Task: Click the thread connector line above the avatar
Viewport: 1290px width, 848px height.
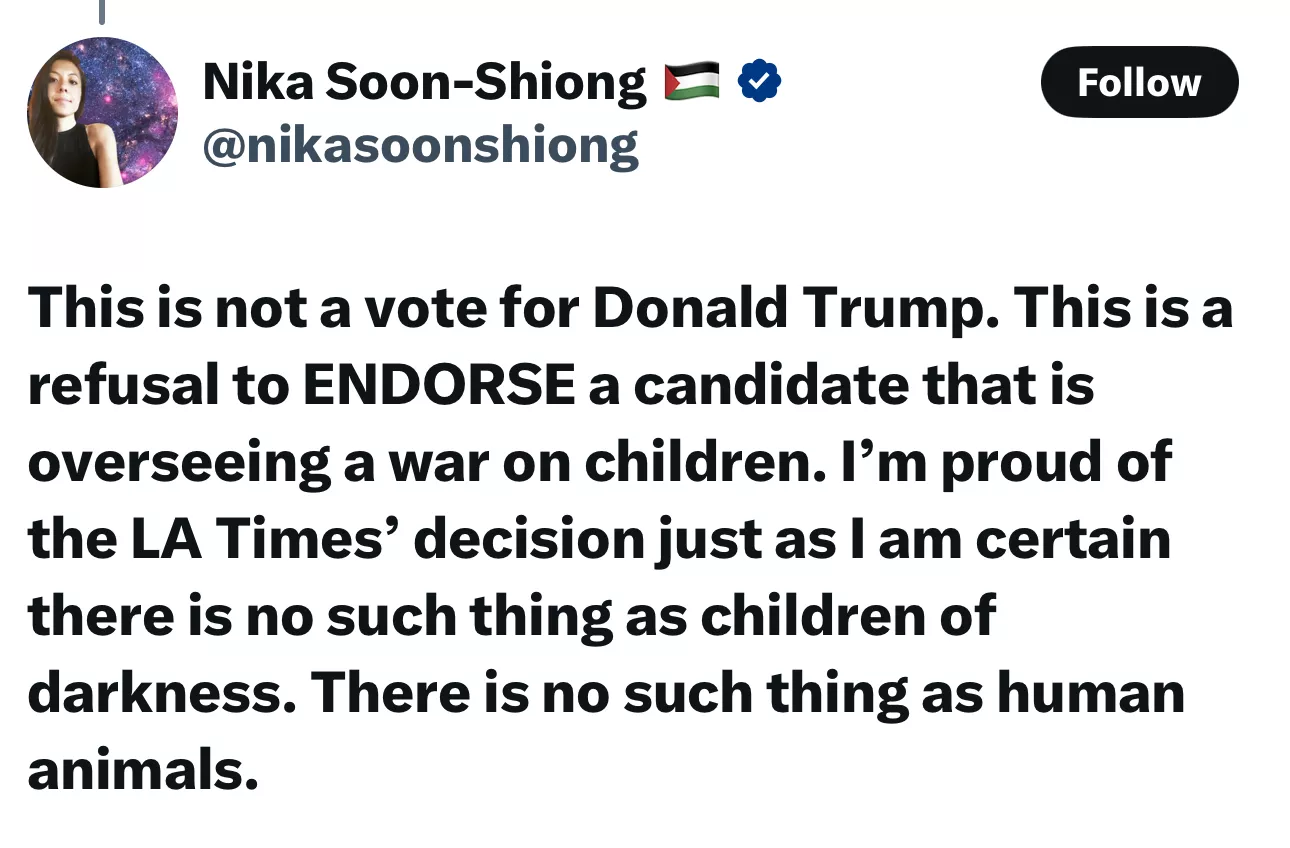Action: click(101, 11)
